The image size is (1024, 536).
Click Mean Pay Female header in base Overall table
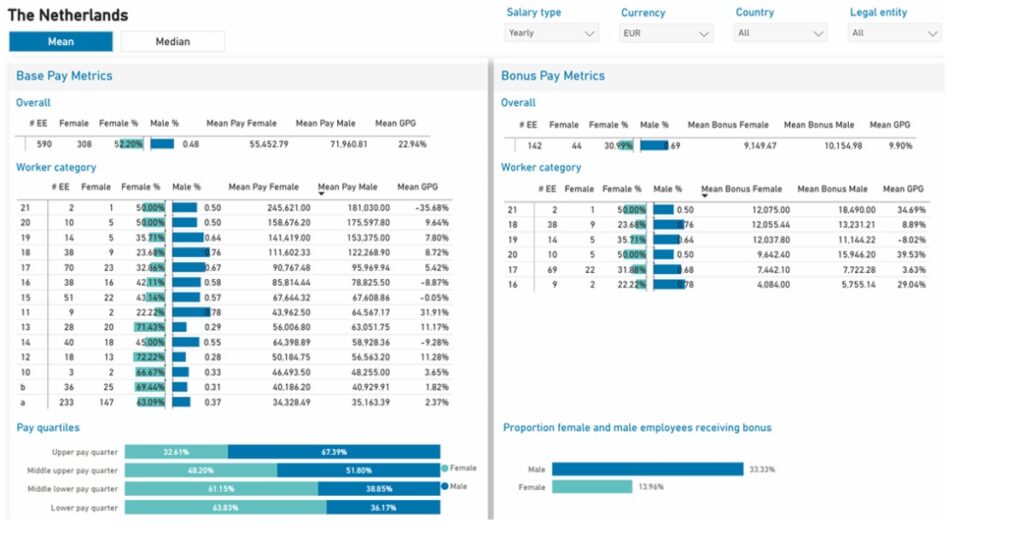point(241,124)
